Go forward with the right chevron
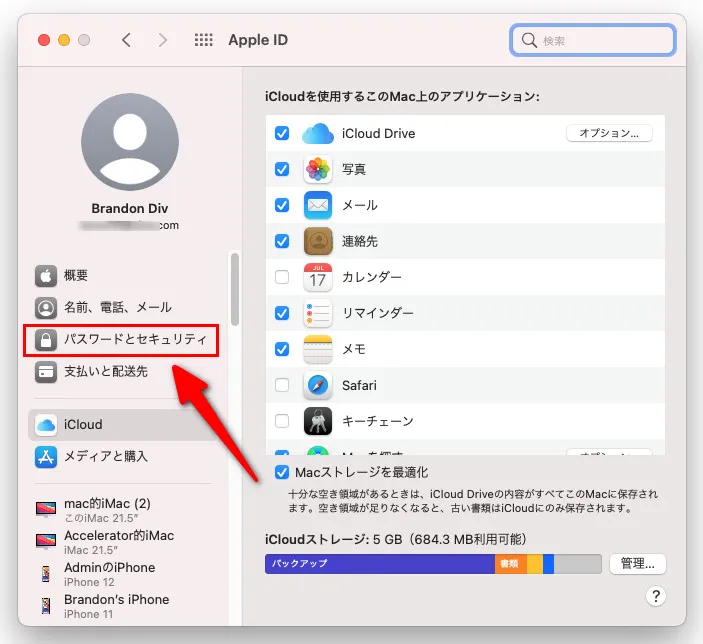The image size is (703, 644). point(162,40)
